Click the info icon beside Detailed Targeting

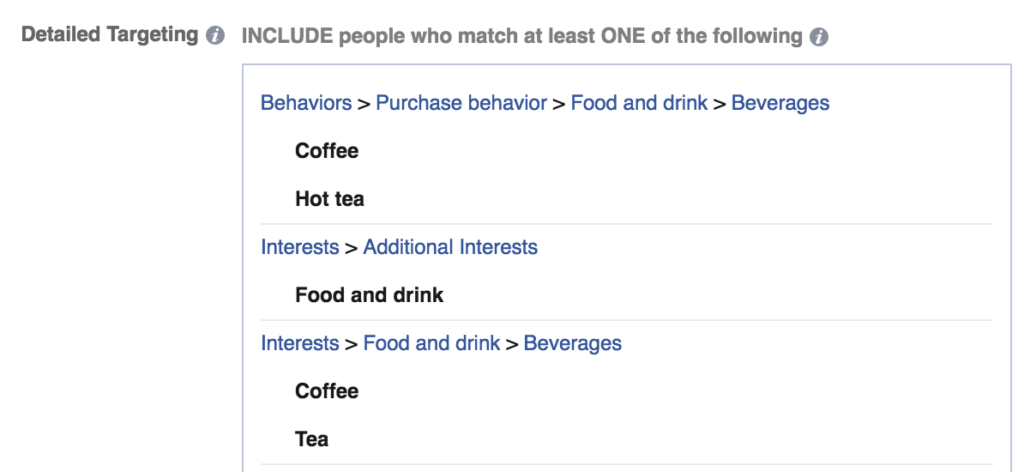point(215,35)
